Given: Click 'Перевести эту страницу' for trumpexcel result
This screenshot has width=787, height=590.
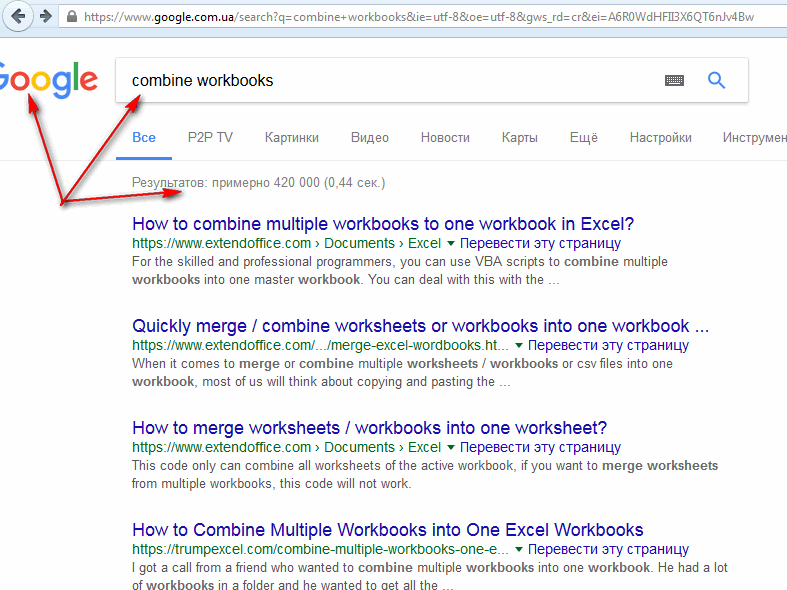Looking at the screenshot, I should [608, 549].
